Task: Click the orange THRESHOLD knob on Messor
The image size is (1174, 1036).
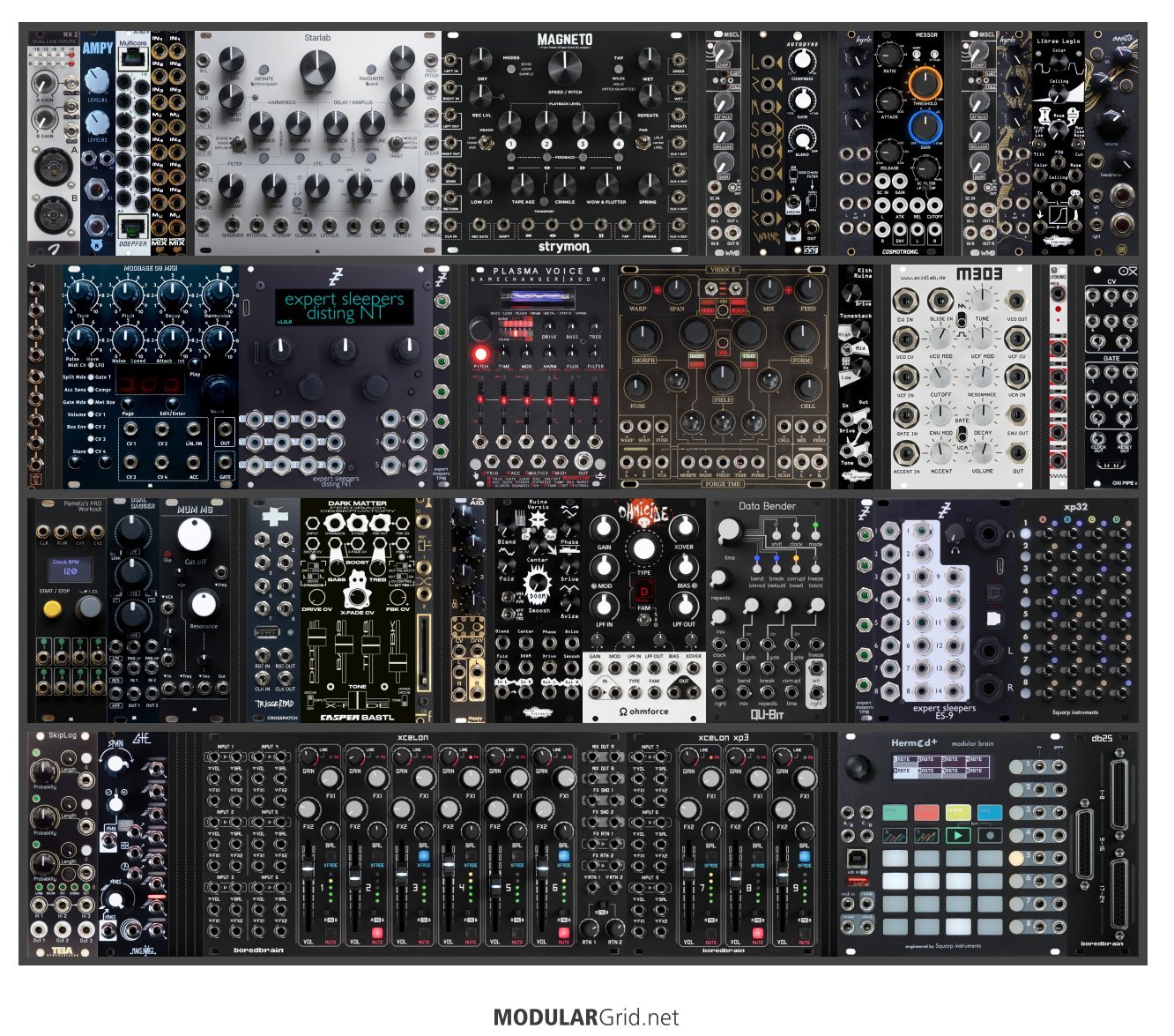Action: click(x=925, y=85)
